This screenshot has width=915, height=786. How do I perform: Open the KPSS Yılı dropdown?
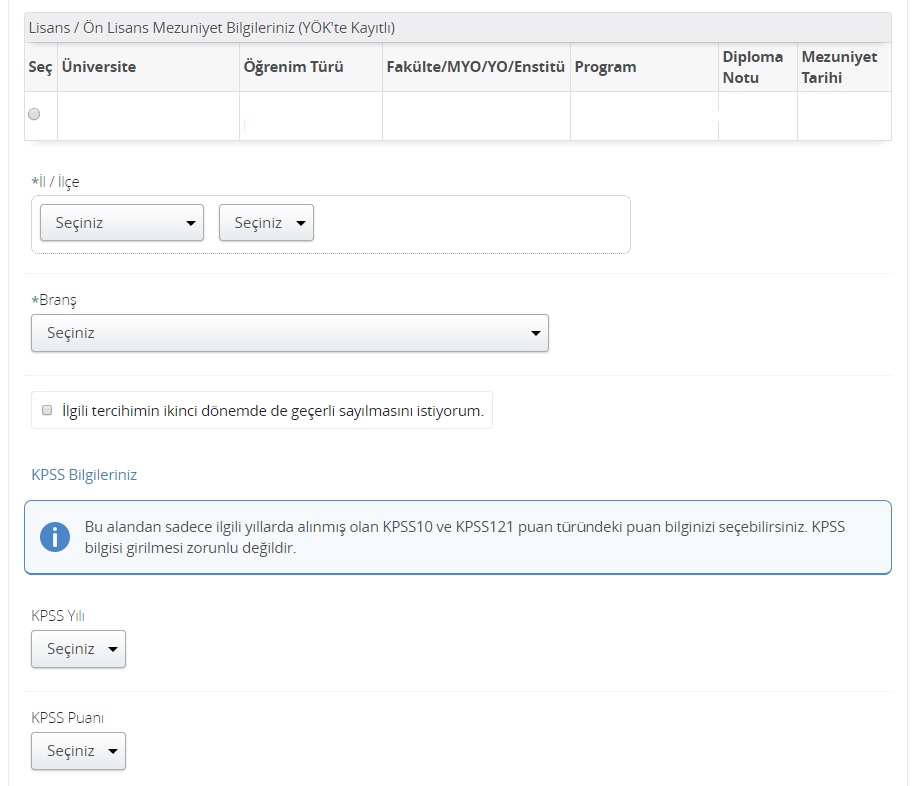[x=78, y=649]
